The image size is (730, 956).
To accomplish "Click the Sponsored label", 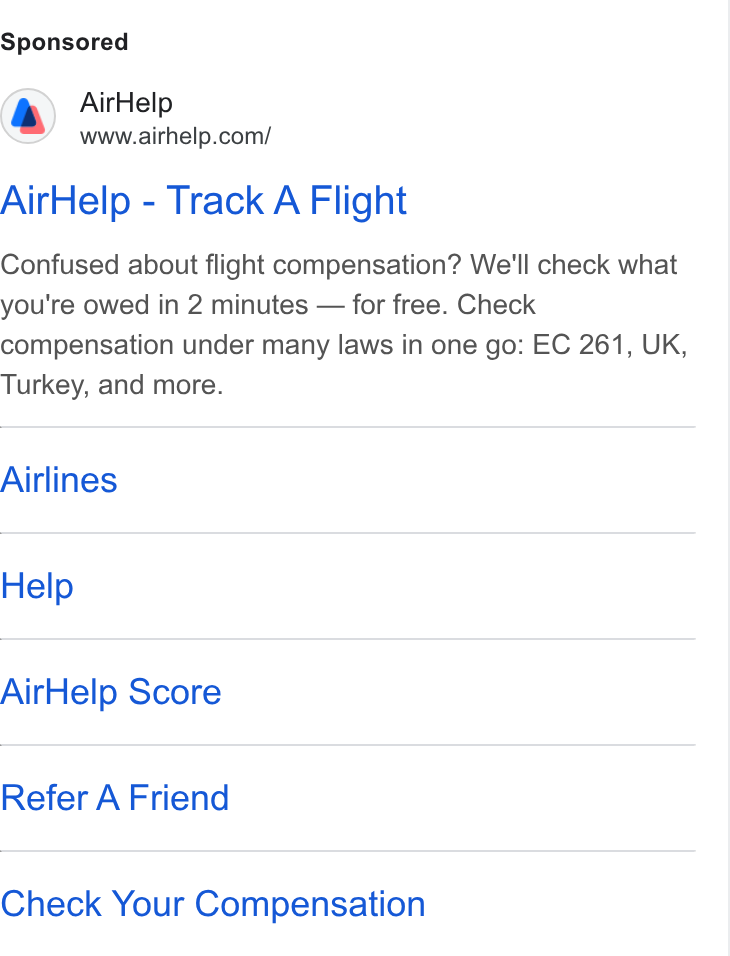I will coord(64,42).
